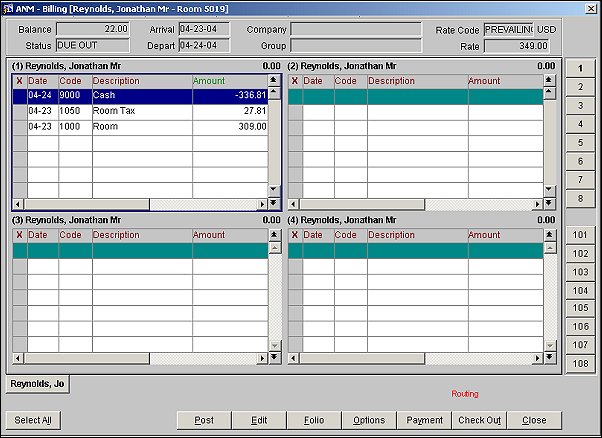Select the Reynolds, Jo guest tab
This screenshot has width=602, height=438.
pyautogui.click(x=36, y=383)
